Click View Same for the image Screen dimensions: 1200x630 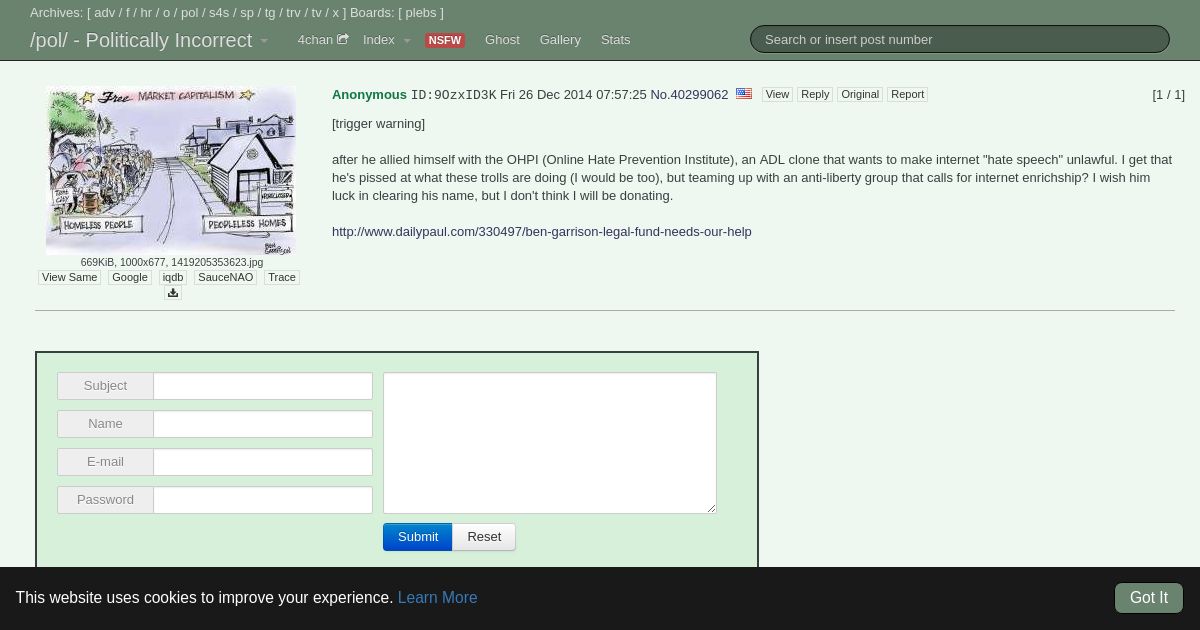coord(70,277)
